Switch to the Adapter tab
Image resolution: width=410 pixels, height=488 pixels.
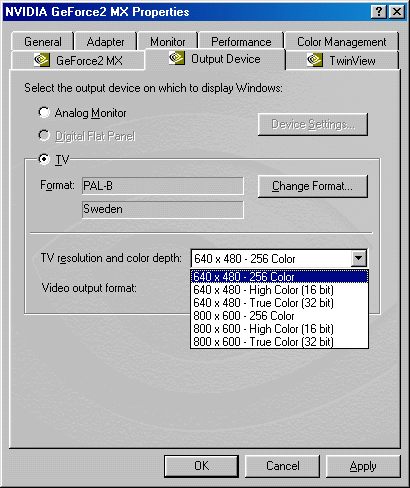point(105,42)
